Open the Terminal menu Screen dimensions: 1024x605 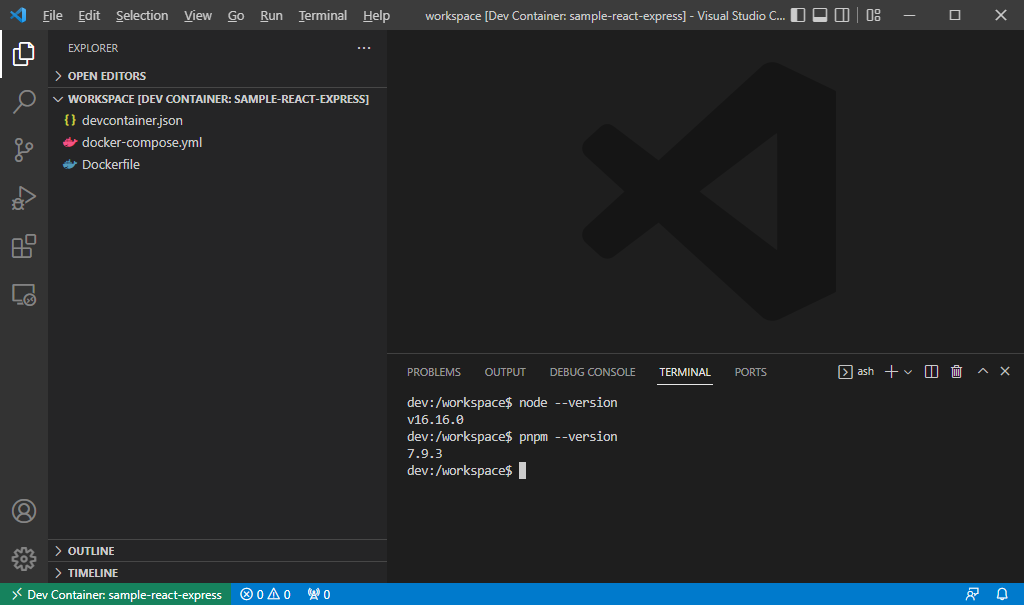(323, 15)
